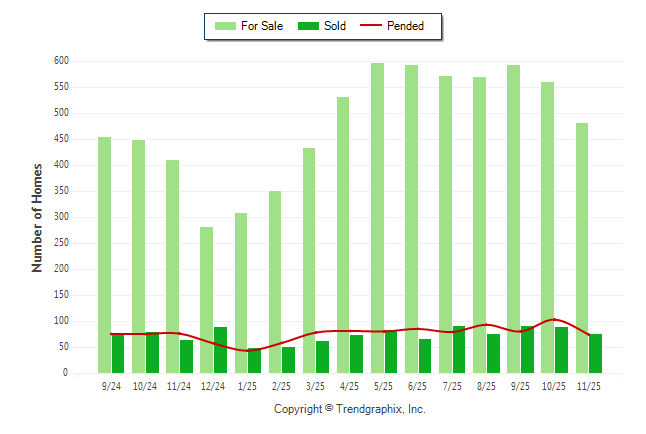Toggle the Pended series legend label

pos(405,26)
